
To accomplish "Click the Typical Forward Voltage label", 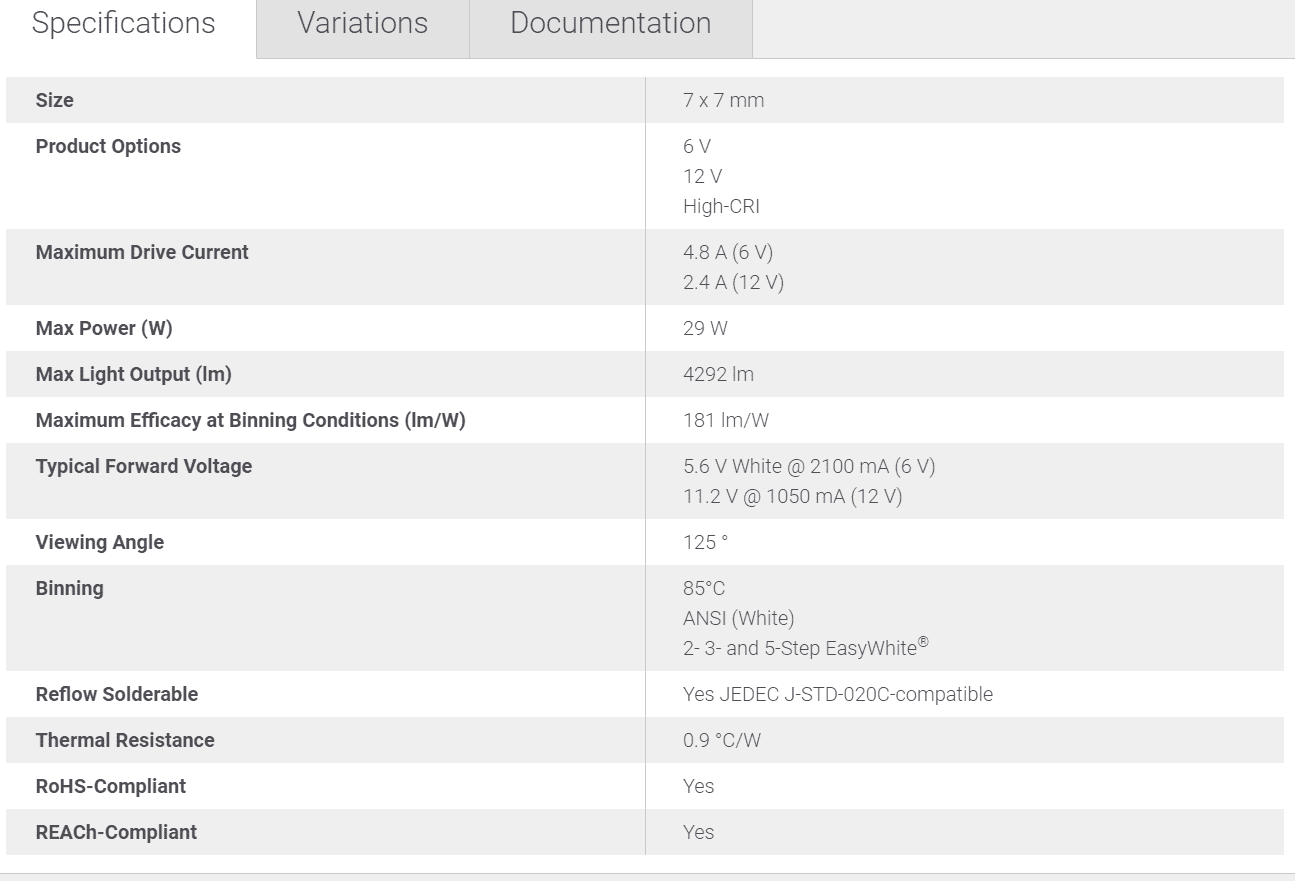I will point(144,466).
